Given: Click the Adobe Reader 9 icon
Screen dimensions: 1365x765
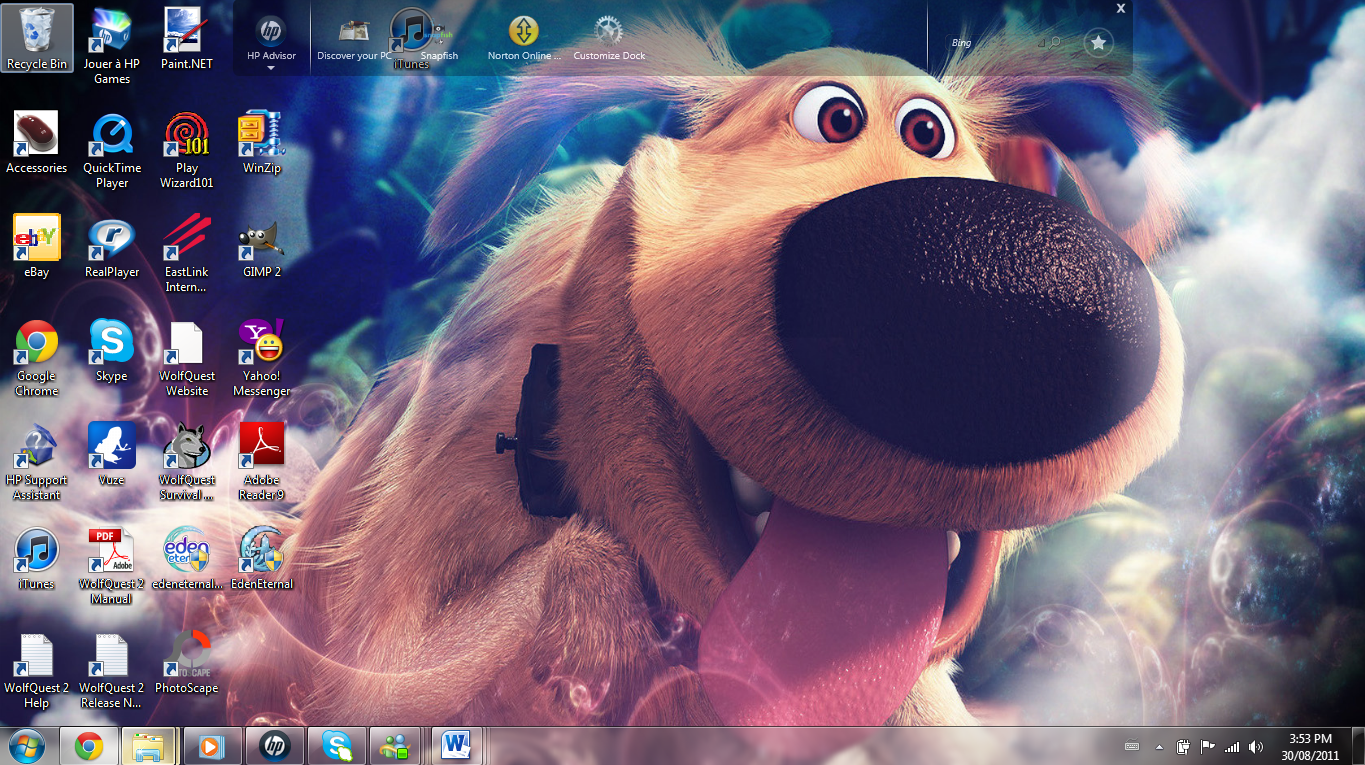Looking at the screenshot, I should pos(261,447).
